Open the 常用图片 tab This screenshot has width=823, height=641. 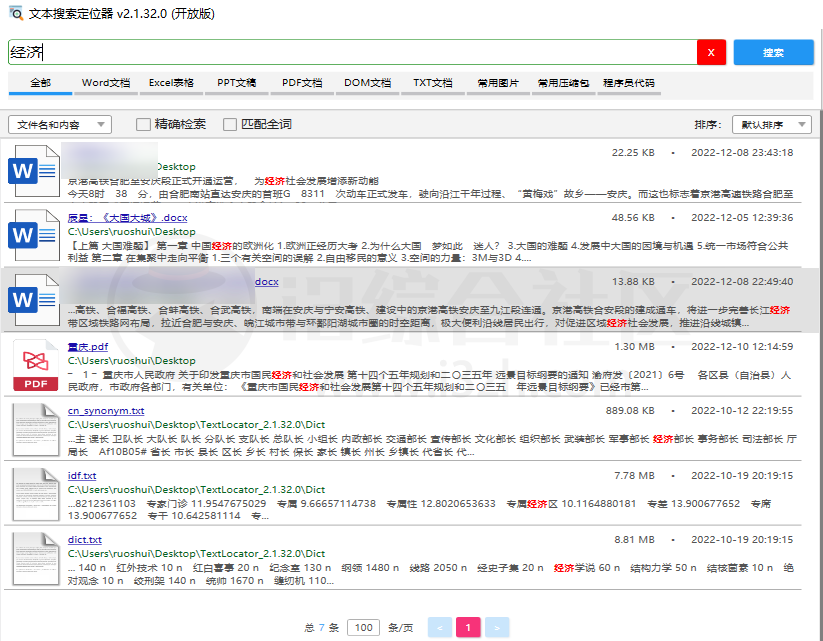pos(498,83)
